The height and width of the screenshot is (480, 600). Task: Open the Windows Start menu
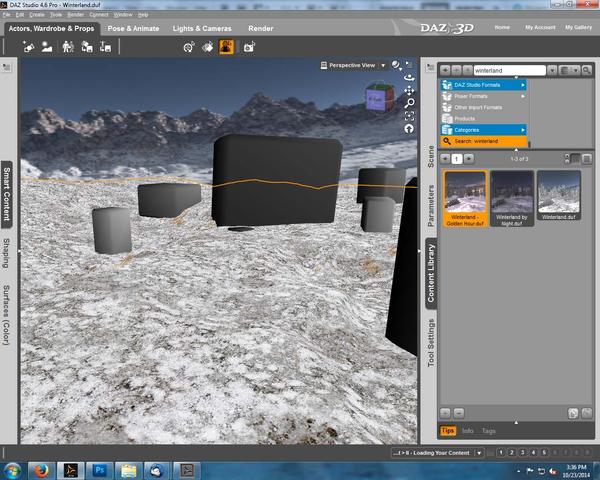(x=13, y=471)
